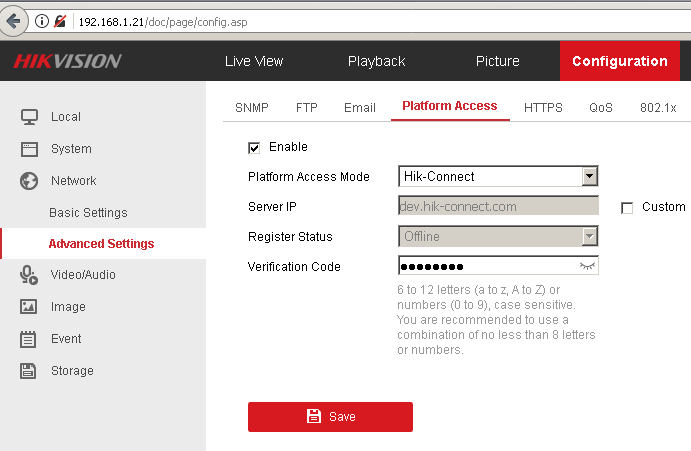Click the Verification Code password field

[x=485, y=266]
